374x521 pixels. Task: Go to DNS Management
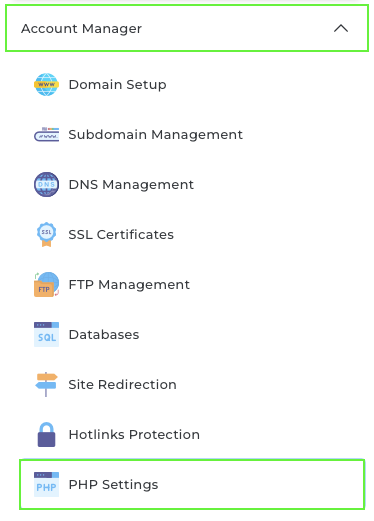coord(131,185)
